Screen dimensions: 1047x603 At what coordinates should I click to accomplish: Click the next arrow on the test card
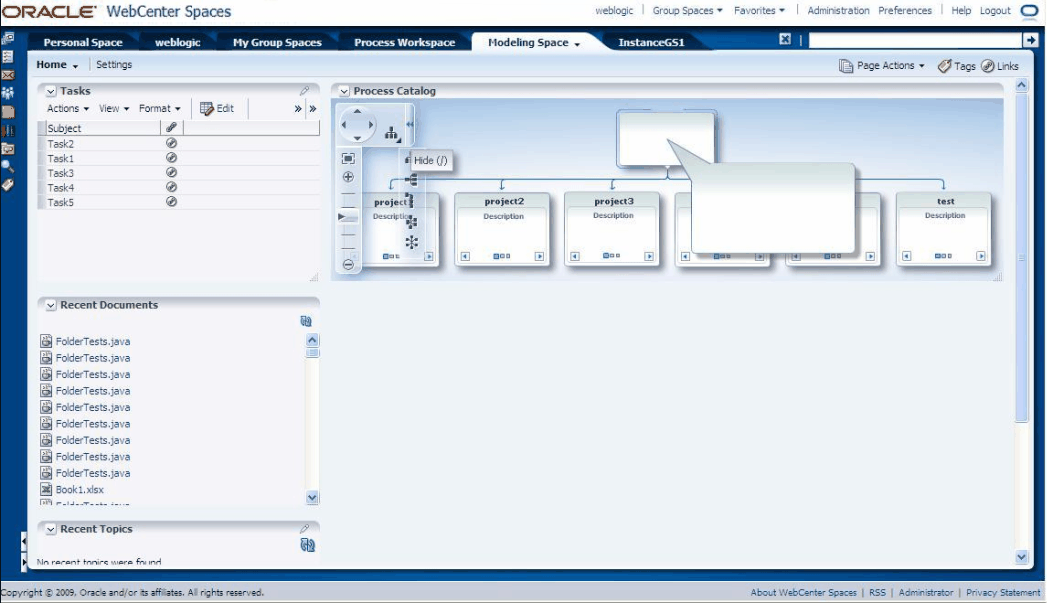981,256
